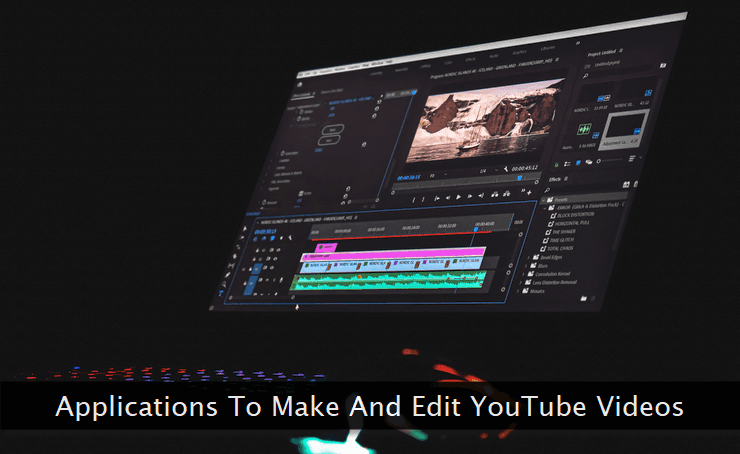Viewport: 740px width, 454px height.
Task: Mute the audio track
Action: 267,280
